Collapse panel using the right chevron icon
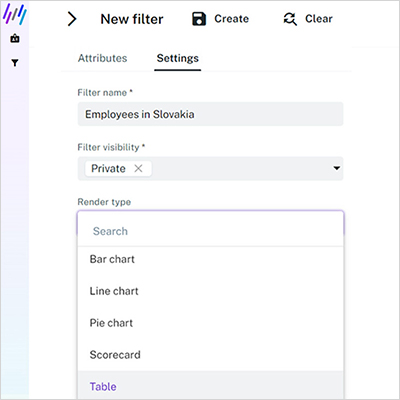 pyautogui.click(x=72, y=19)
